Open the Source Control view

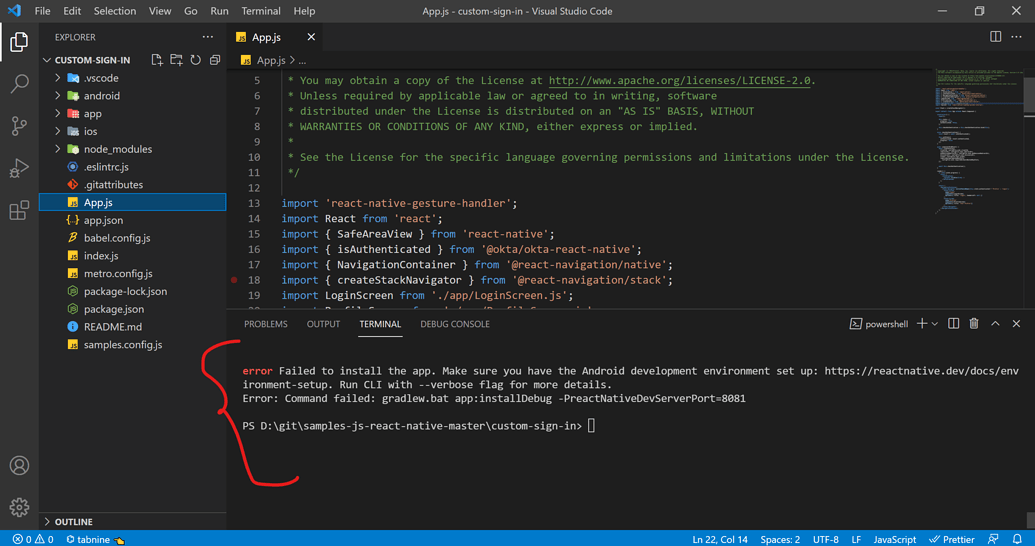click(x=19, y=126)
